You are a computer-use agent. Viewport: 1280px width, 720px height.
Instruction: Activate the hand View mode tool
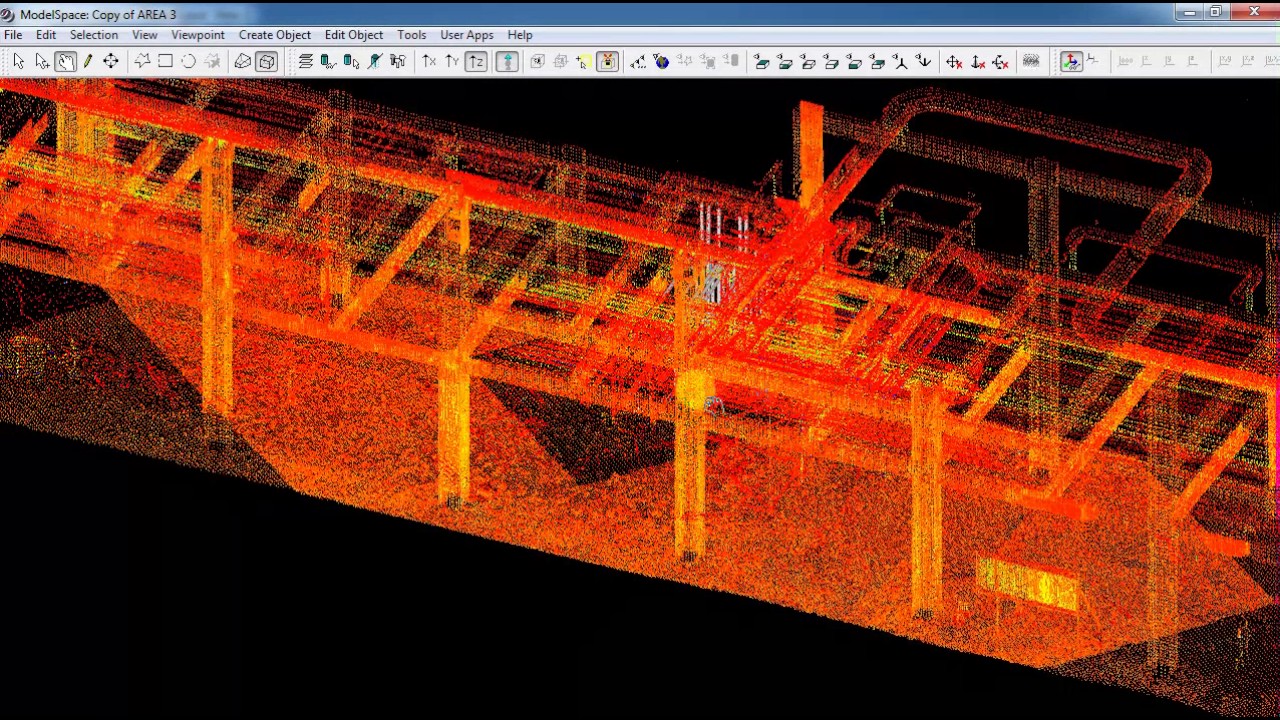[65, 62]
